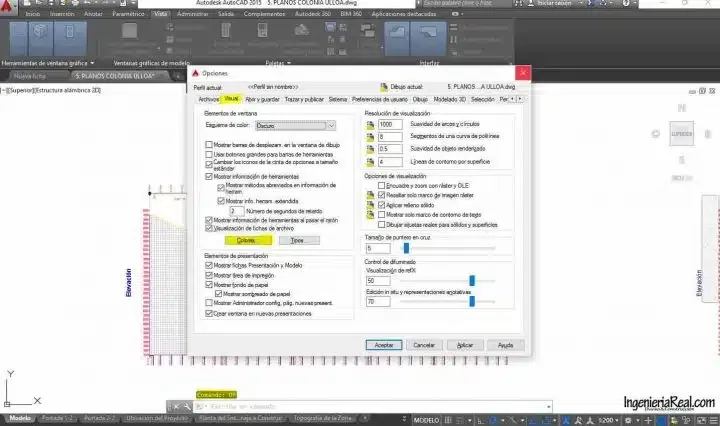This screenshot has height=426, width=720.
Task: Enable Usar botones grandes para barras checkbox
Action: coord(209,154)
